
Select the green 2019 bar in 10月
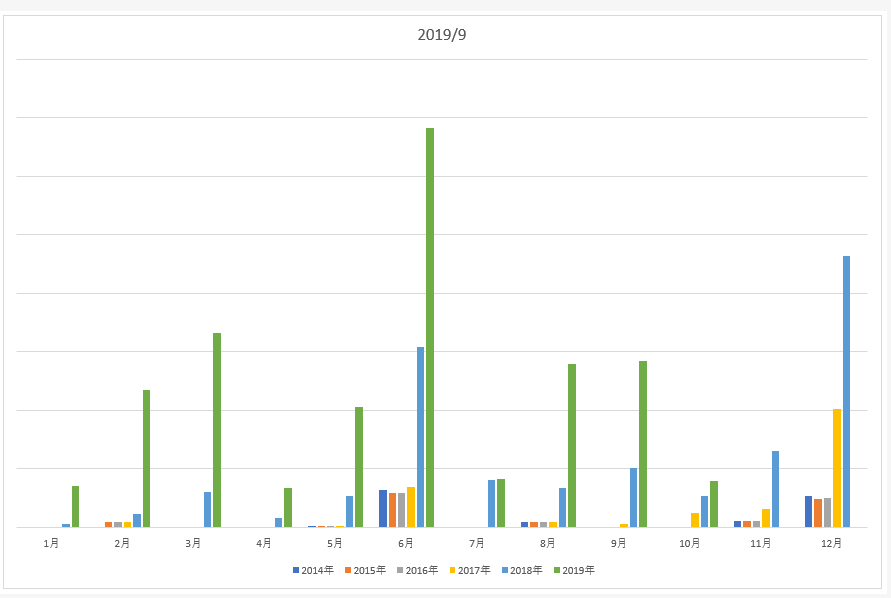pos(714,504)
